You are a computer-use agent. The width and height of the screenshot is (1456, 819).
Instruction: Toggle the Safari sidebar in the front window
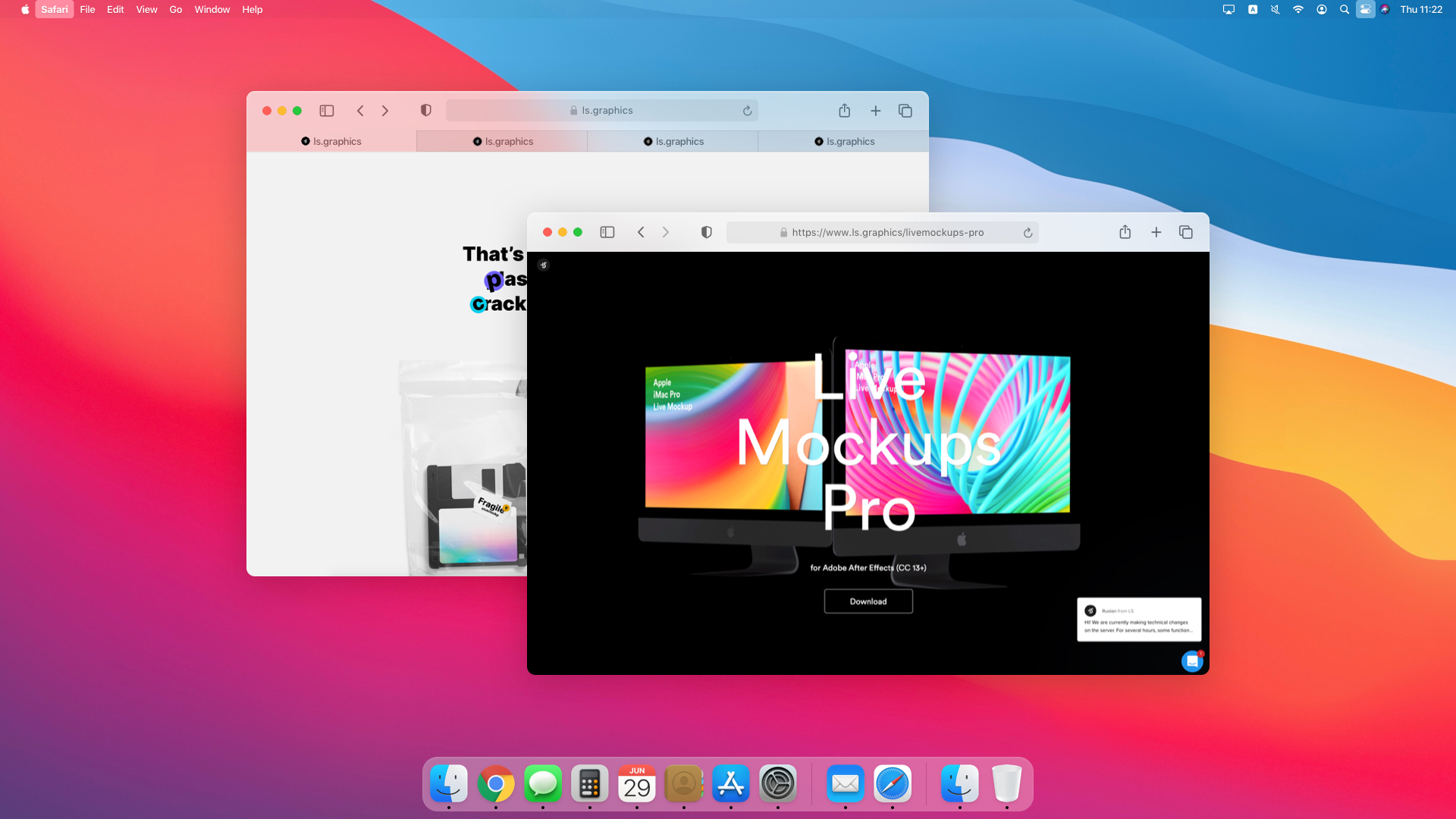(x=607, y=232)
